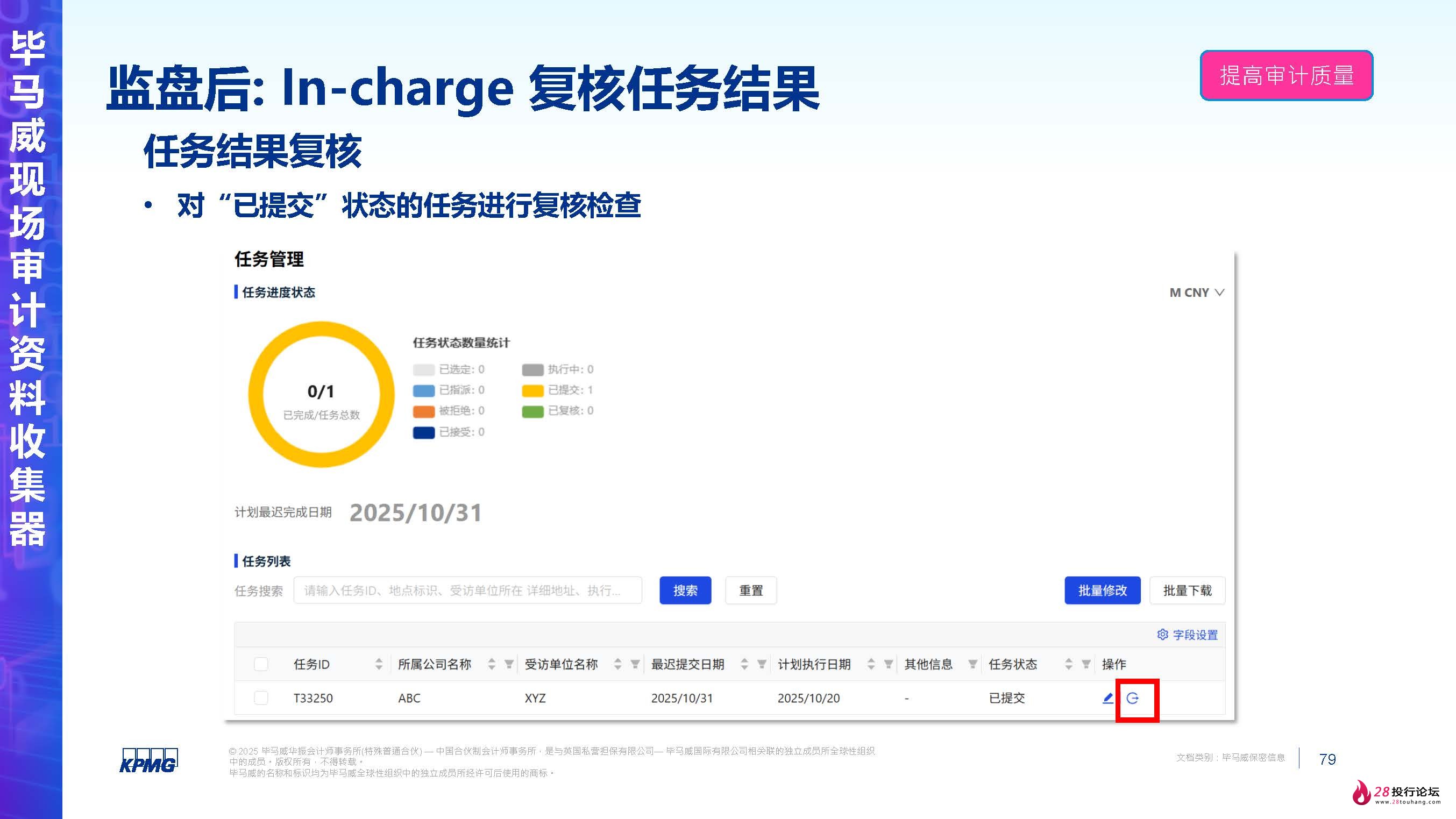Click the filter icon on 所属公司名称 column
Screen dimensions: 1456x819
(x=508, y=665)
